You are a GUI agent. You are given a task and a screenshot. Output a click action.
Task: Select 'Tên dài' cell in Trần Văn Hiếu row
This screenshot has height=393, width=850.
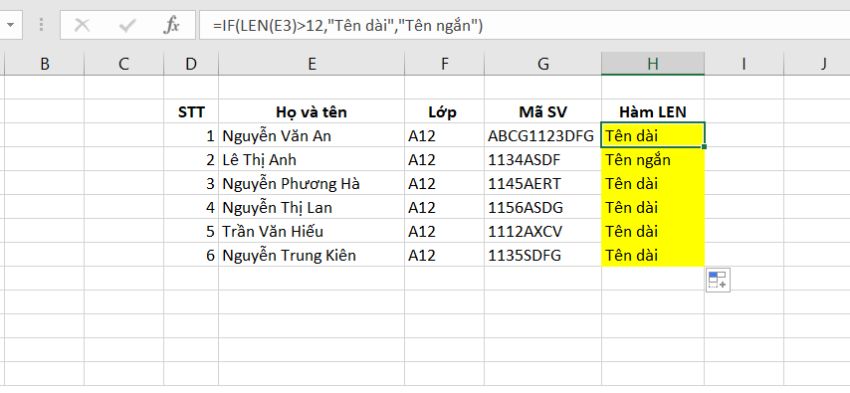[x=653, y=231]
